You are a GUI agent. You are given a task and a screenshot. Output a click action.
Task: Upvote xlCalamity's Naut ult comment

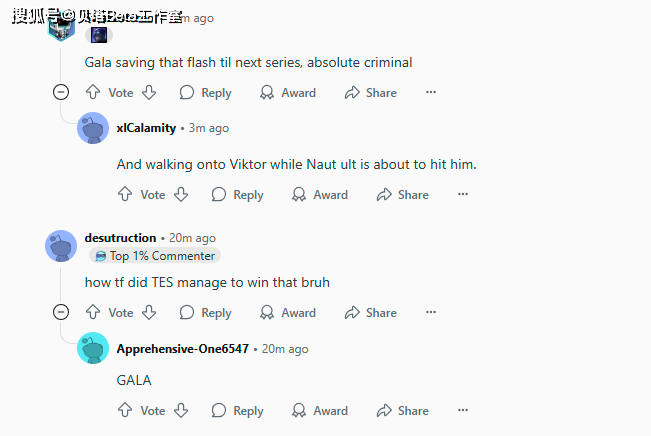pos(125,194)
